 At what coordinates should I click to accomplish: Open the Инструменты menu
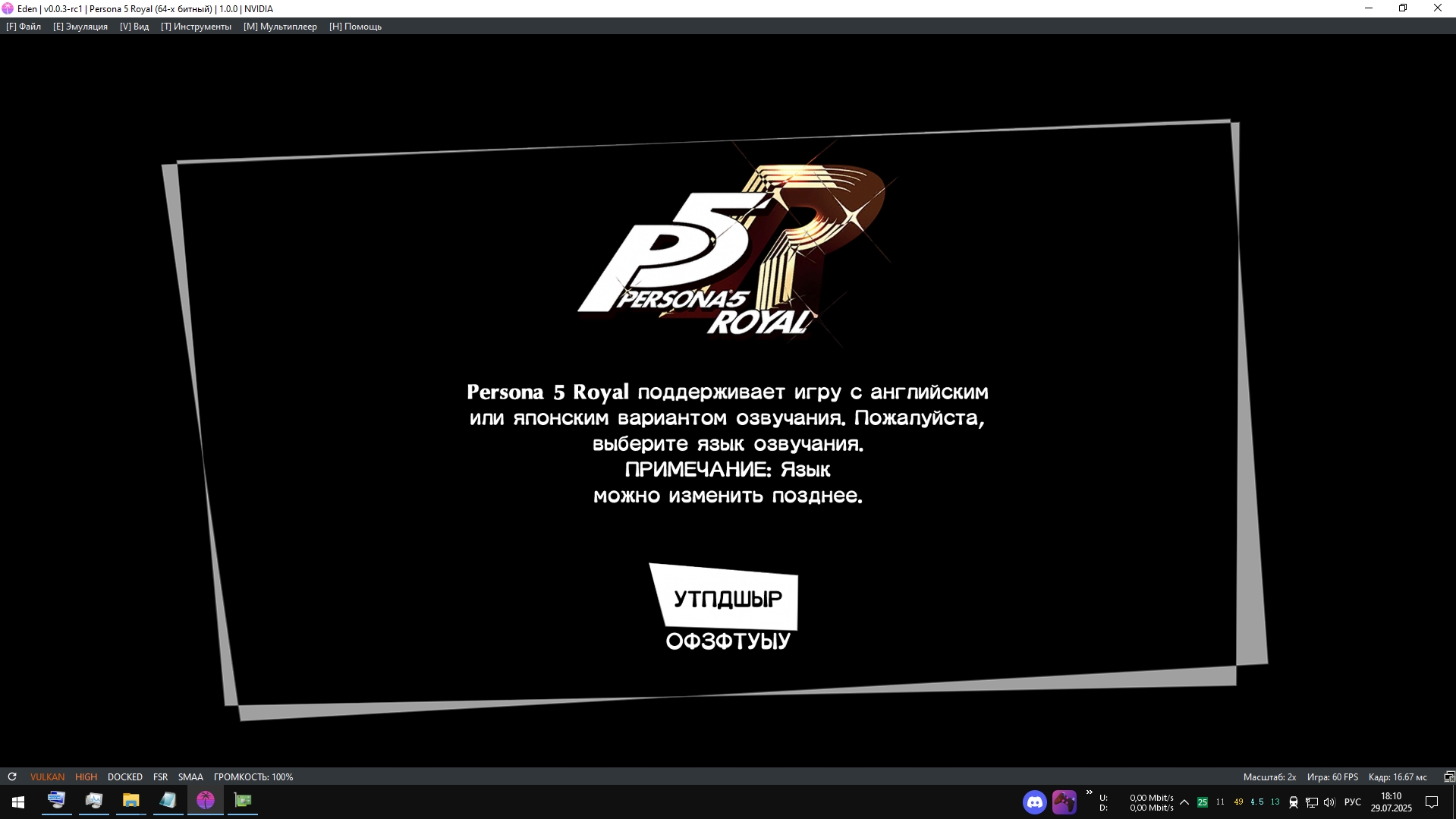pos(196,27)
